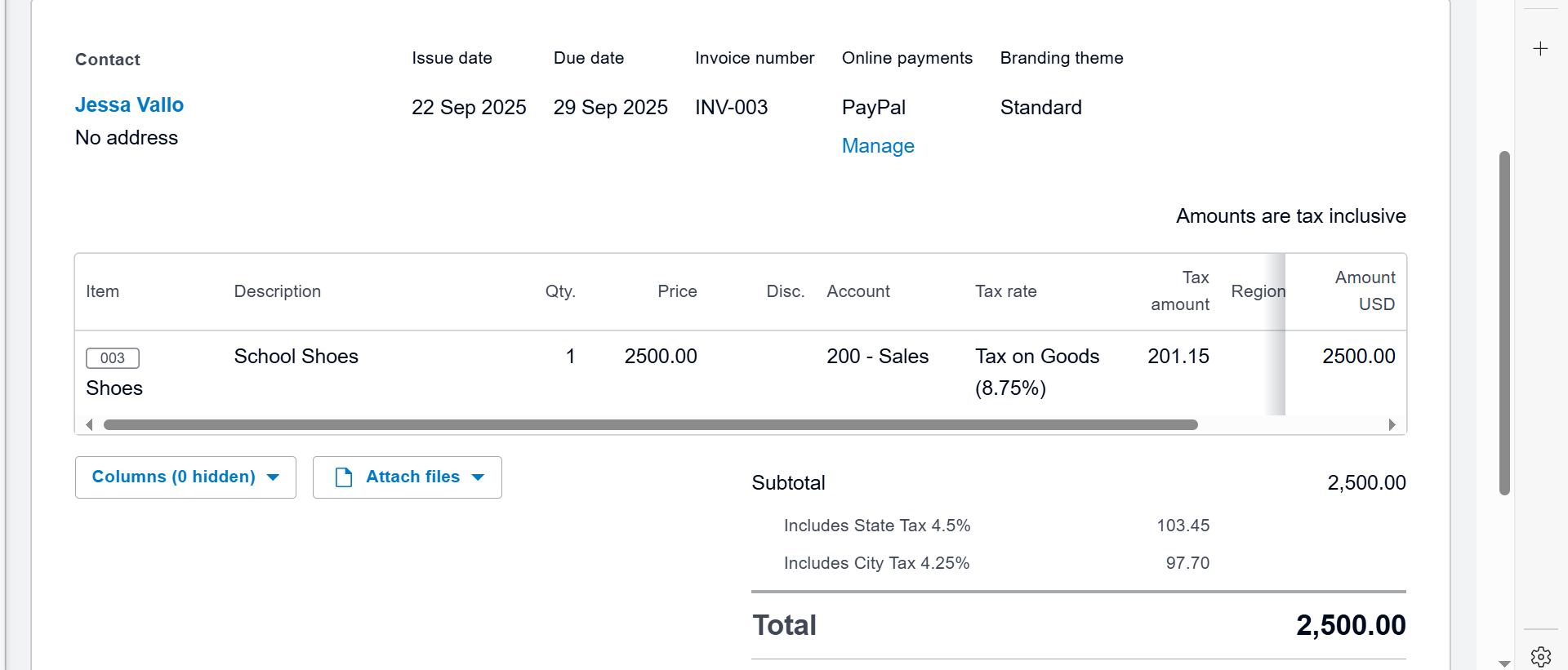The width and height of the screenshot is (1568, 670).
Task: Click the quantity cell showing 1
Action: (x=570, y=357)
